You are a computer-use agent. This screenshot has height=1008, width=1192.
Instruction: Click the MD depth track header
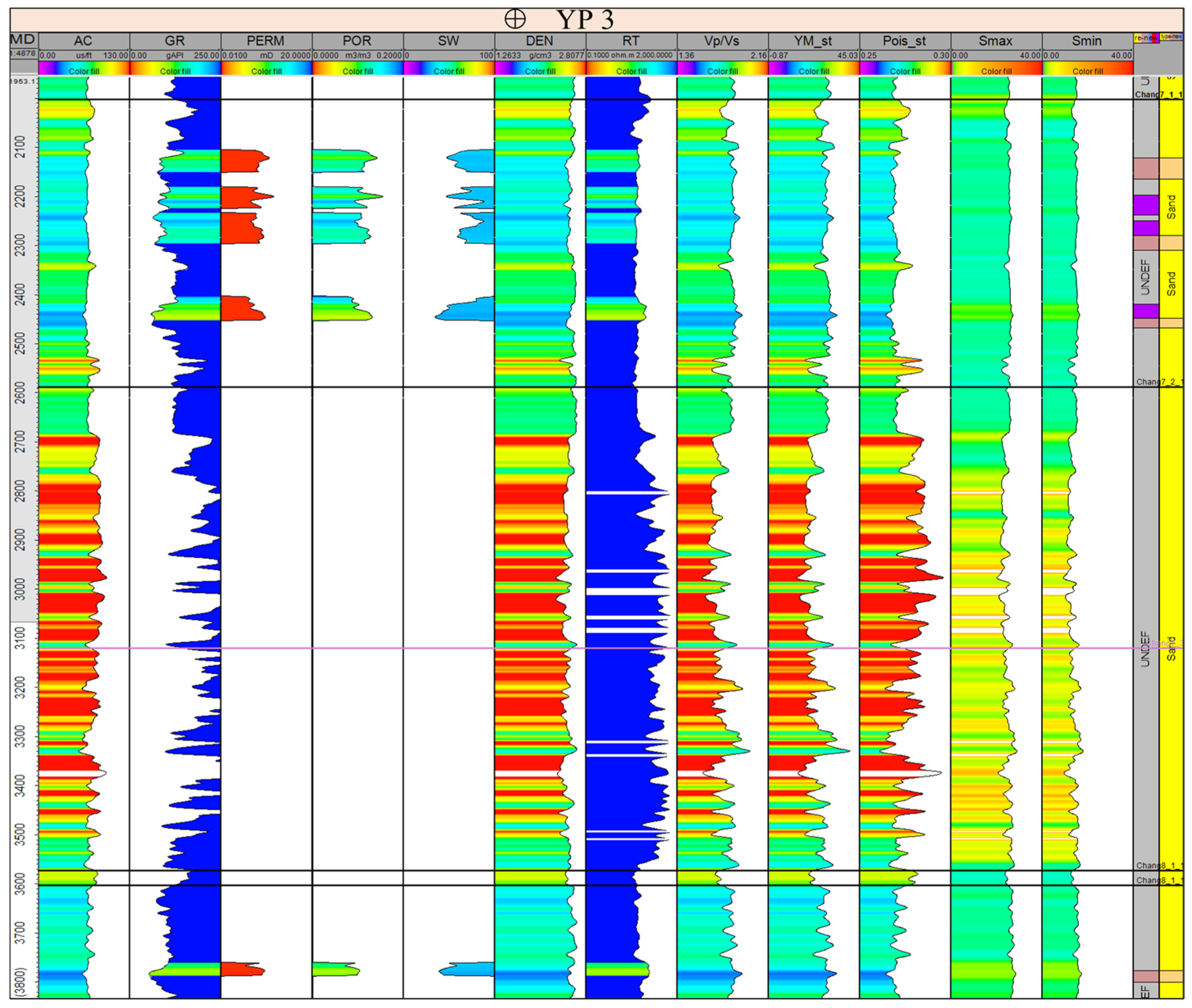tap(23, 40)
